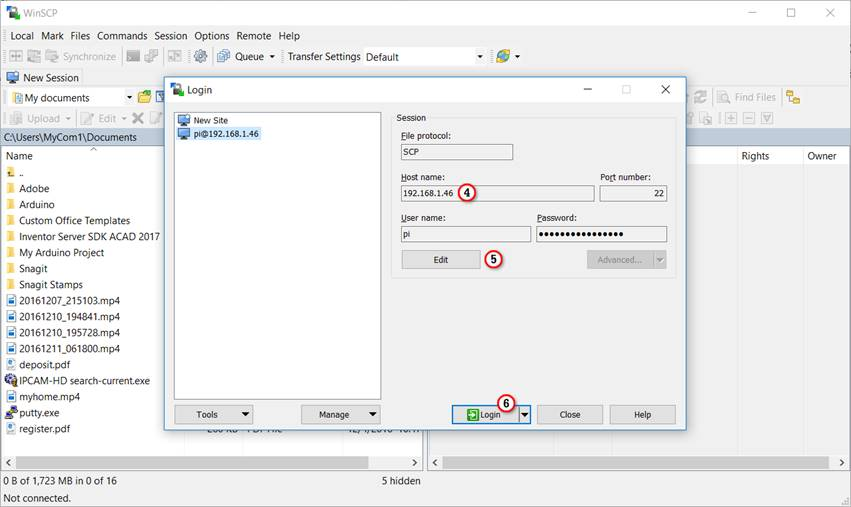
Task: Open the Session menu
Action: 170,36
